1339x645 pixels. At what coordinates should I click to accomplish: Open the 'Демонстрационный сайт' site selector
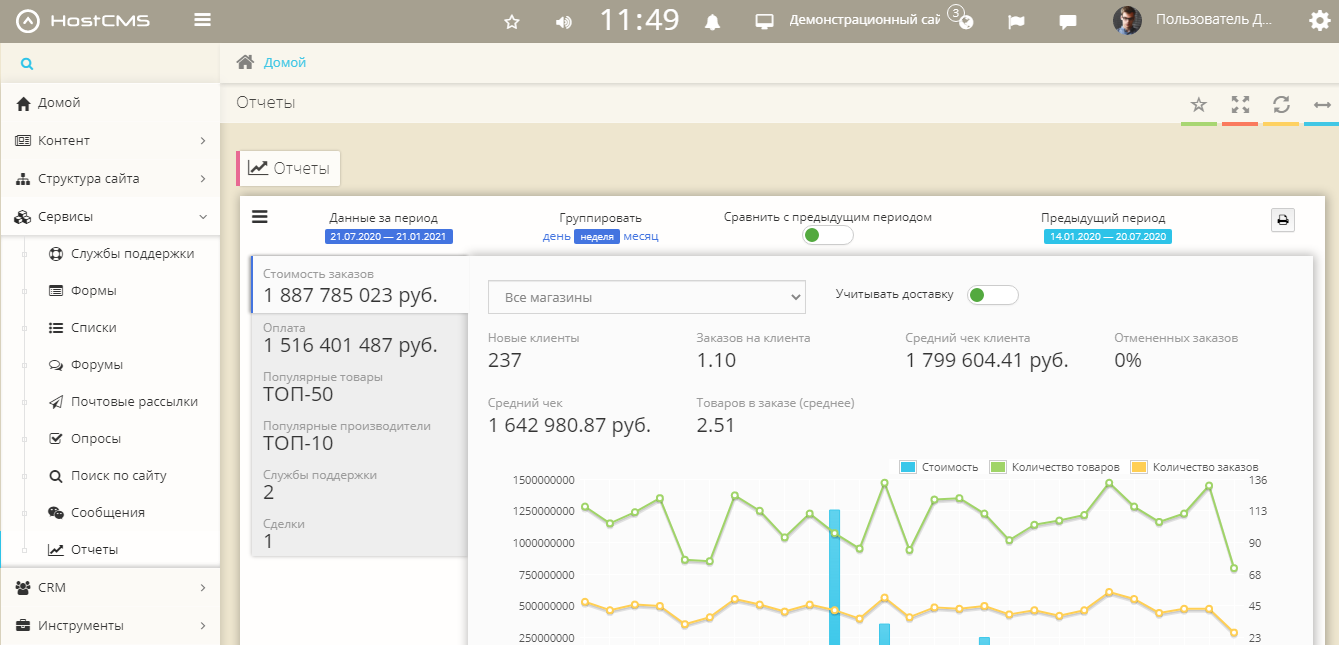[865, 20]
